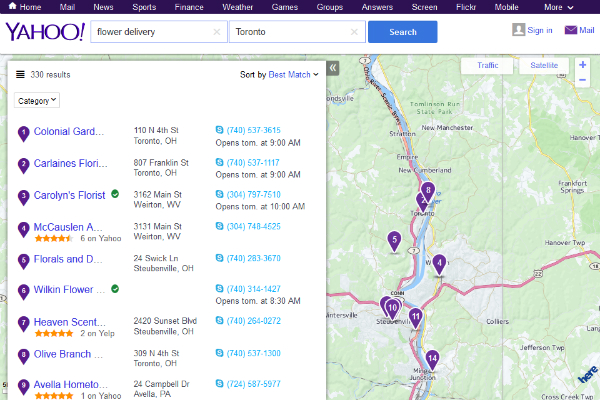The width and height of the screenshot is (600, 400).
Task: Click result pin 3 beside Carolyn's Florist
Action: tap(24, 198)
